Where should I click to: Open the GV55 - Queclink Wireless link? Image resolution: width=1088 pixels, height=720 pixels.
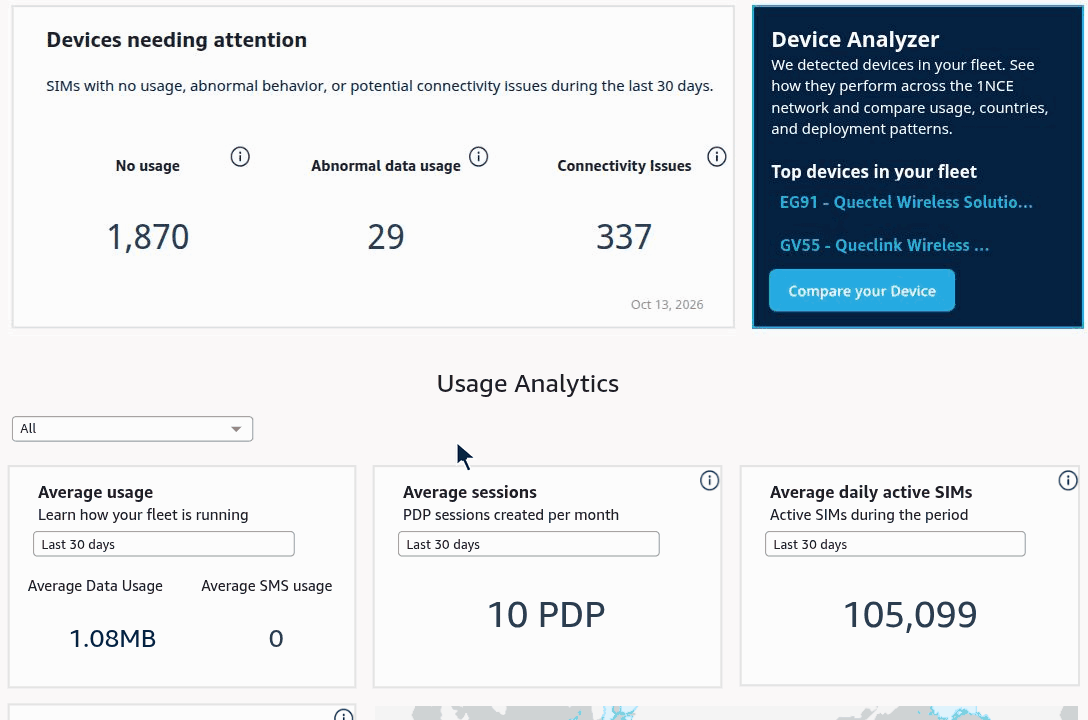coord(884,245)
